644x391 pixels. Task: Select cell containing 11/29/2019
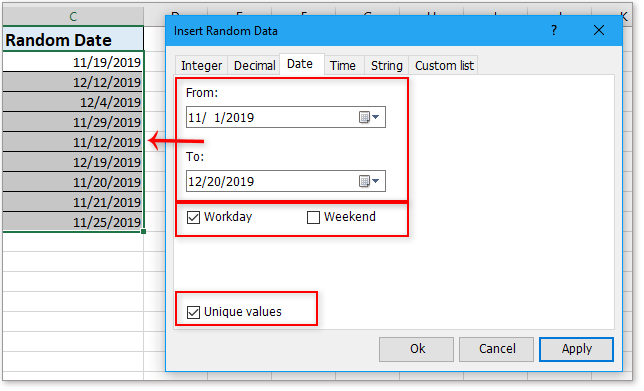point(73,122)
